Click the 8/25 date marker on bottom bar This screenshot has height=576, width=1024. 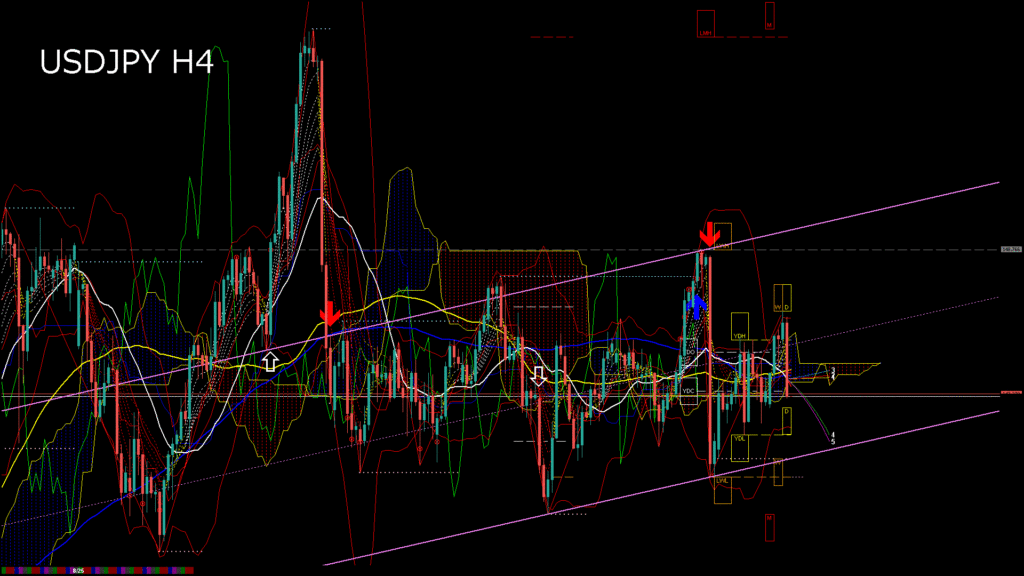tap(78, 570)
